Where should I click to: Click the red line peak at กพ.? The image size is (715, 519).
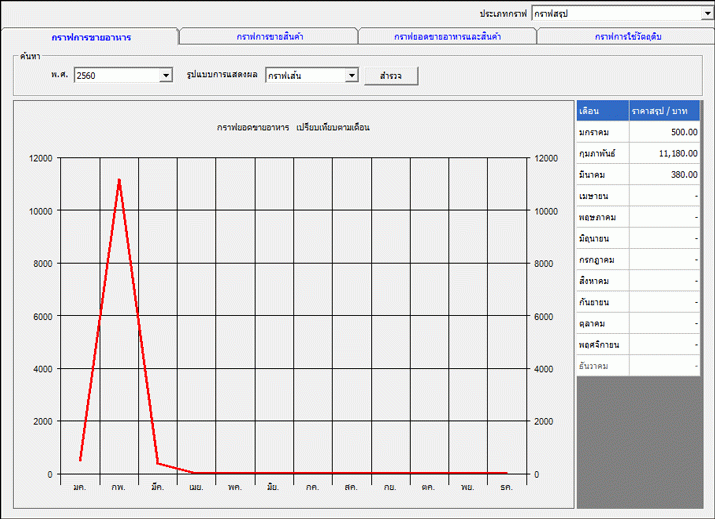point(119,180)
